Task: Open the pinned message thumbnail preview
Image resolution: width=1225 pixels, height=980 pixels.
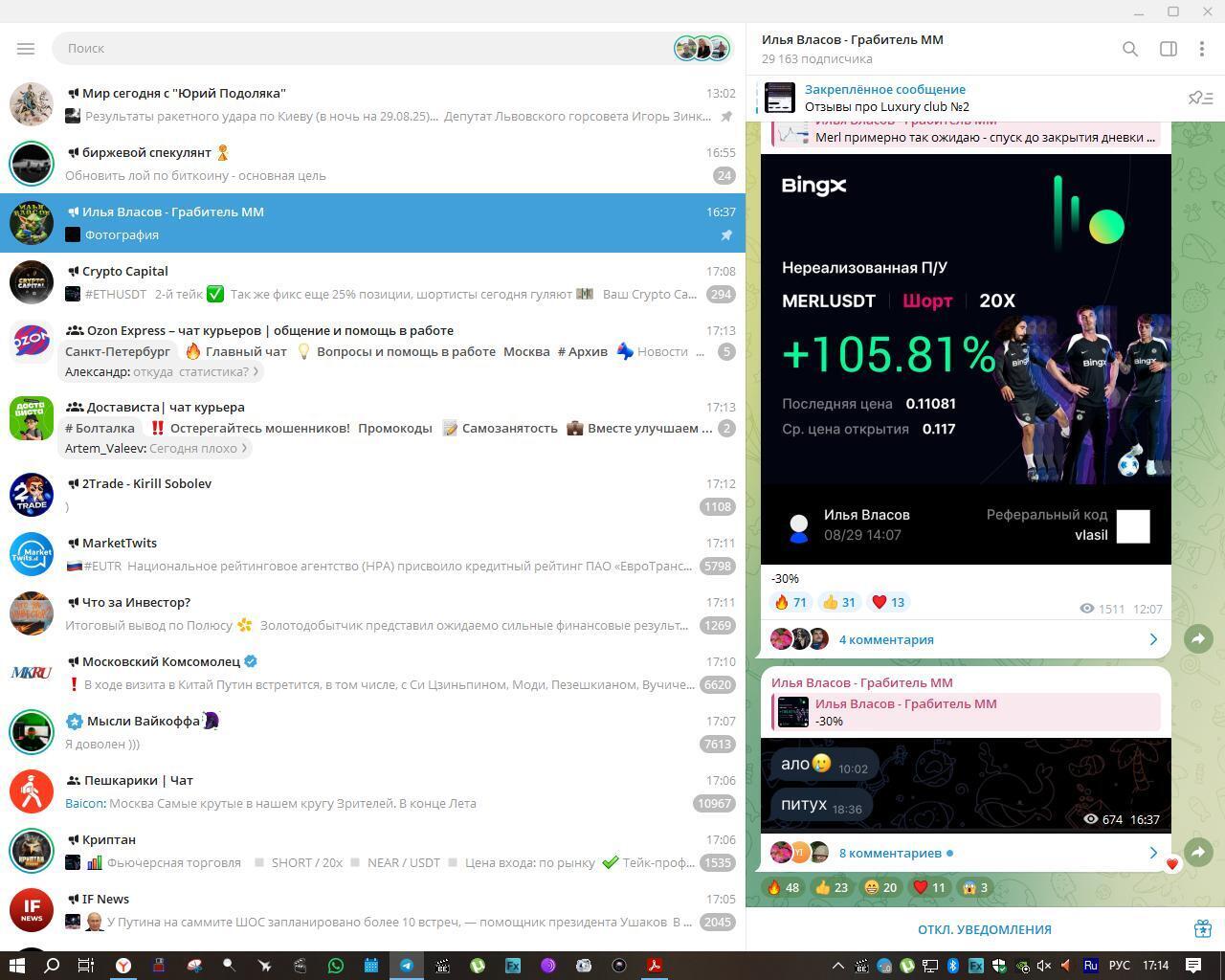Action: (x=779, y=98)
